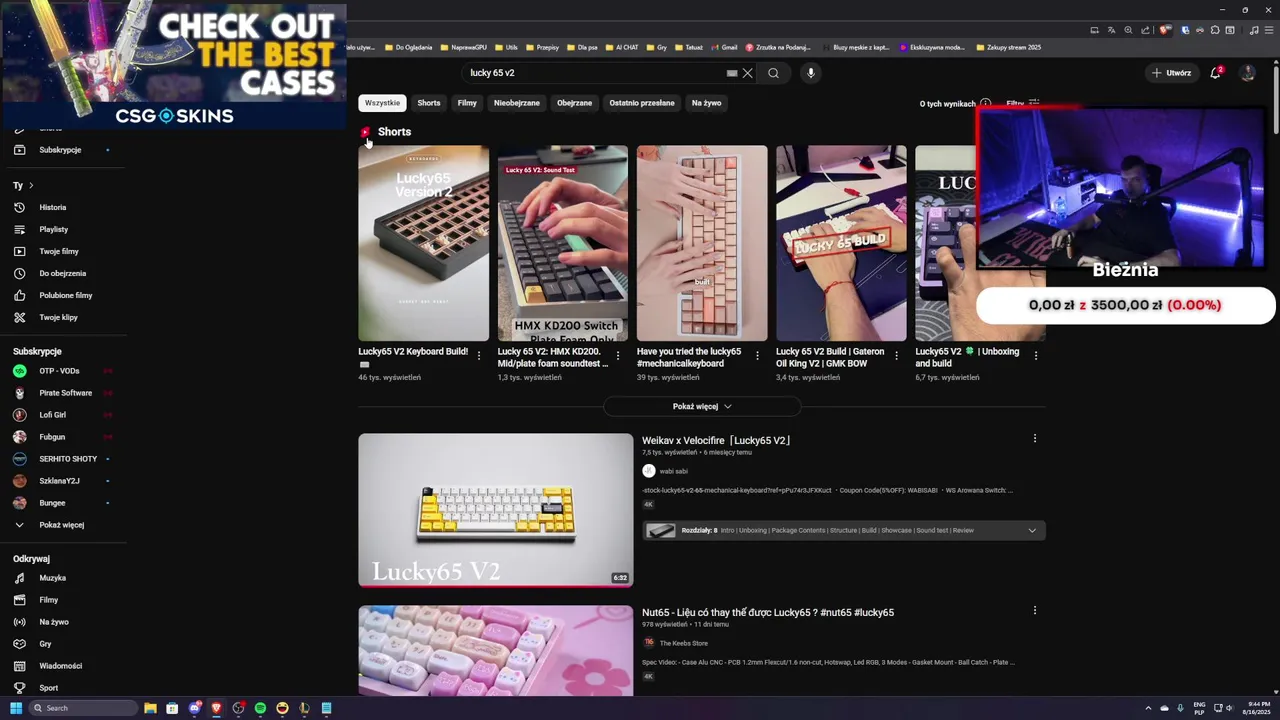Image resolution: width=1280 pixels, height=720 pixels.
Task: Open YouTube notifications bell
Action: pyautogui.click(x=1216, y=73)
